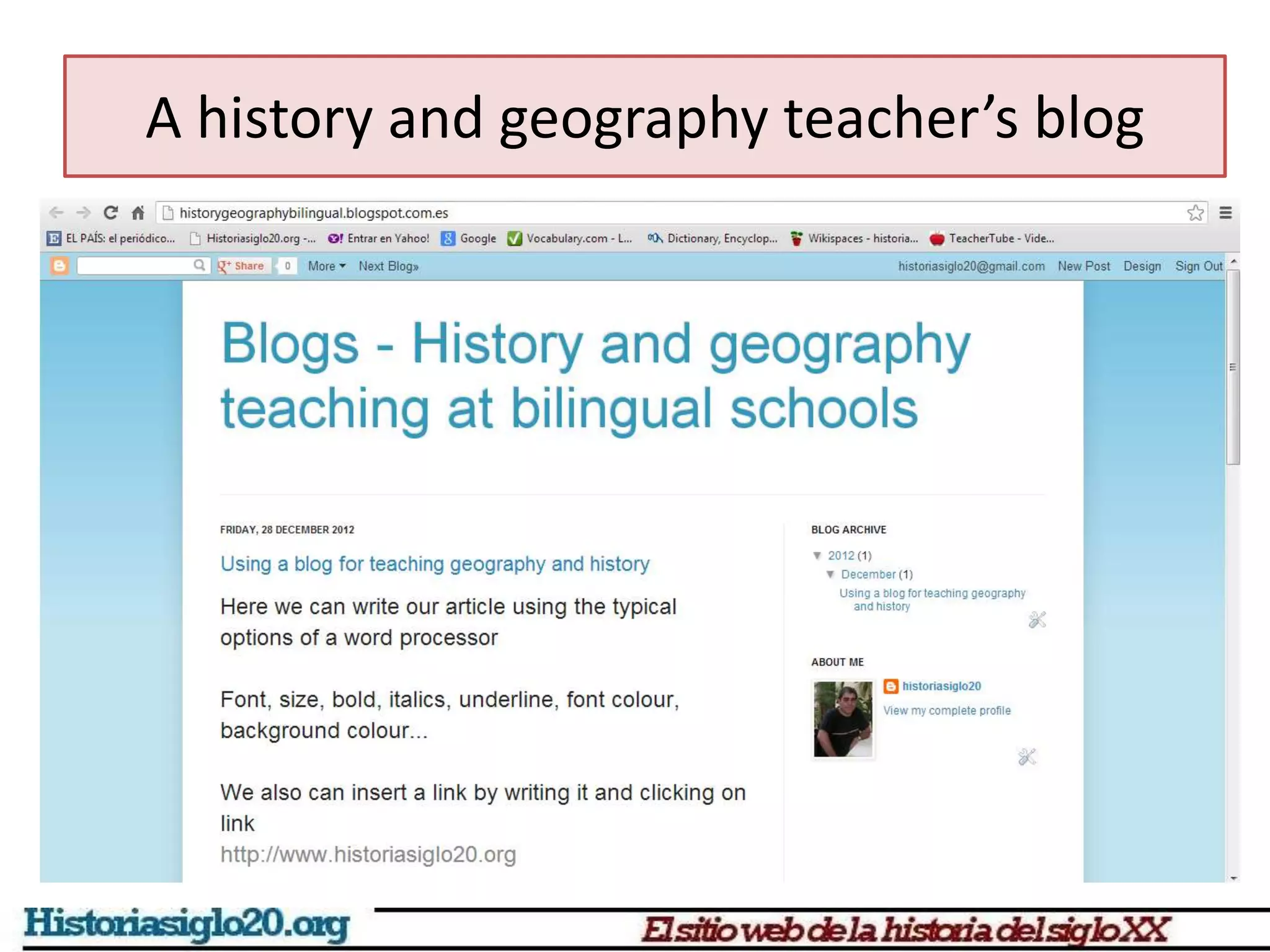Click the browser back arrow
The image size is (1270, 952).
click(56, 213)
